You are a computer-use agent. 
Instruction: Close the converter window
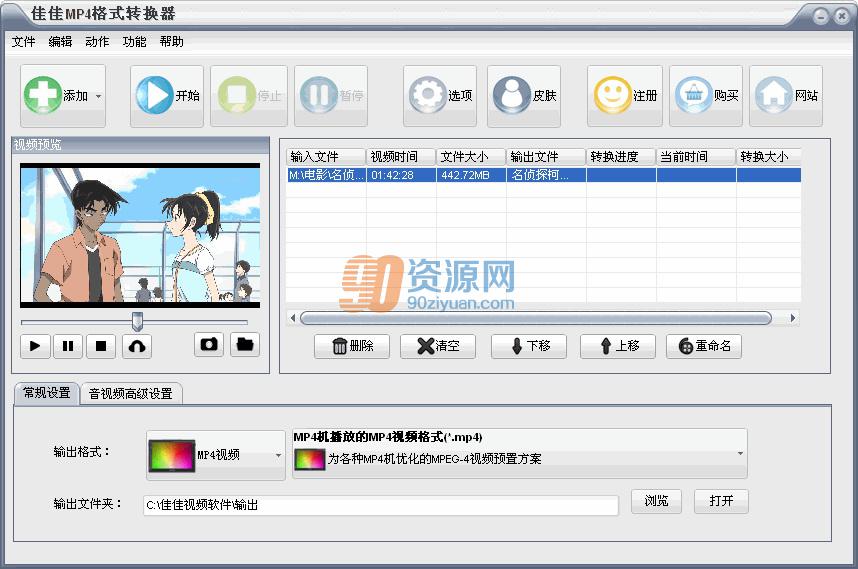[841, 16]
